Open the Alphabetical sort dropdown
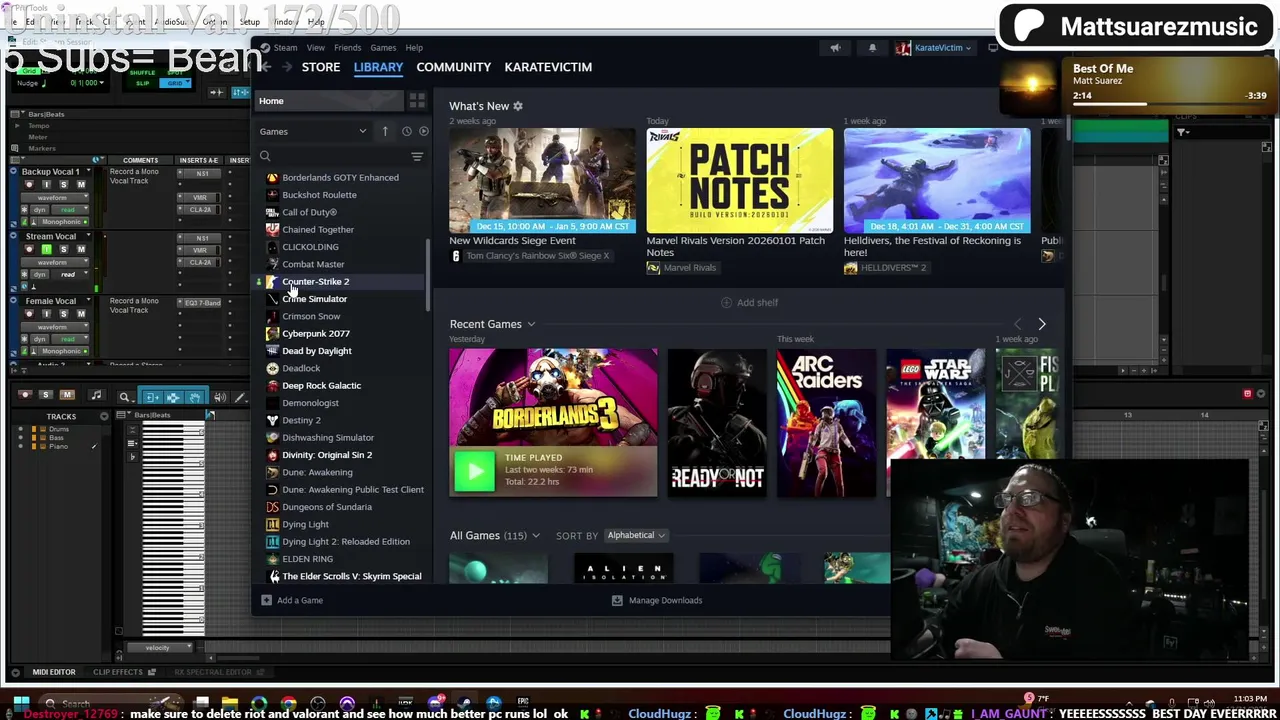The width and height of the screenshot is (1280, 720). (636, 535)
